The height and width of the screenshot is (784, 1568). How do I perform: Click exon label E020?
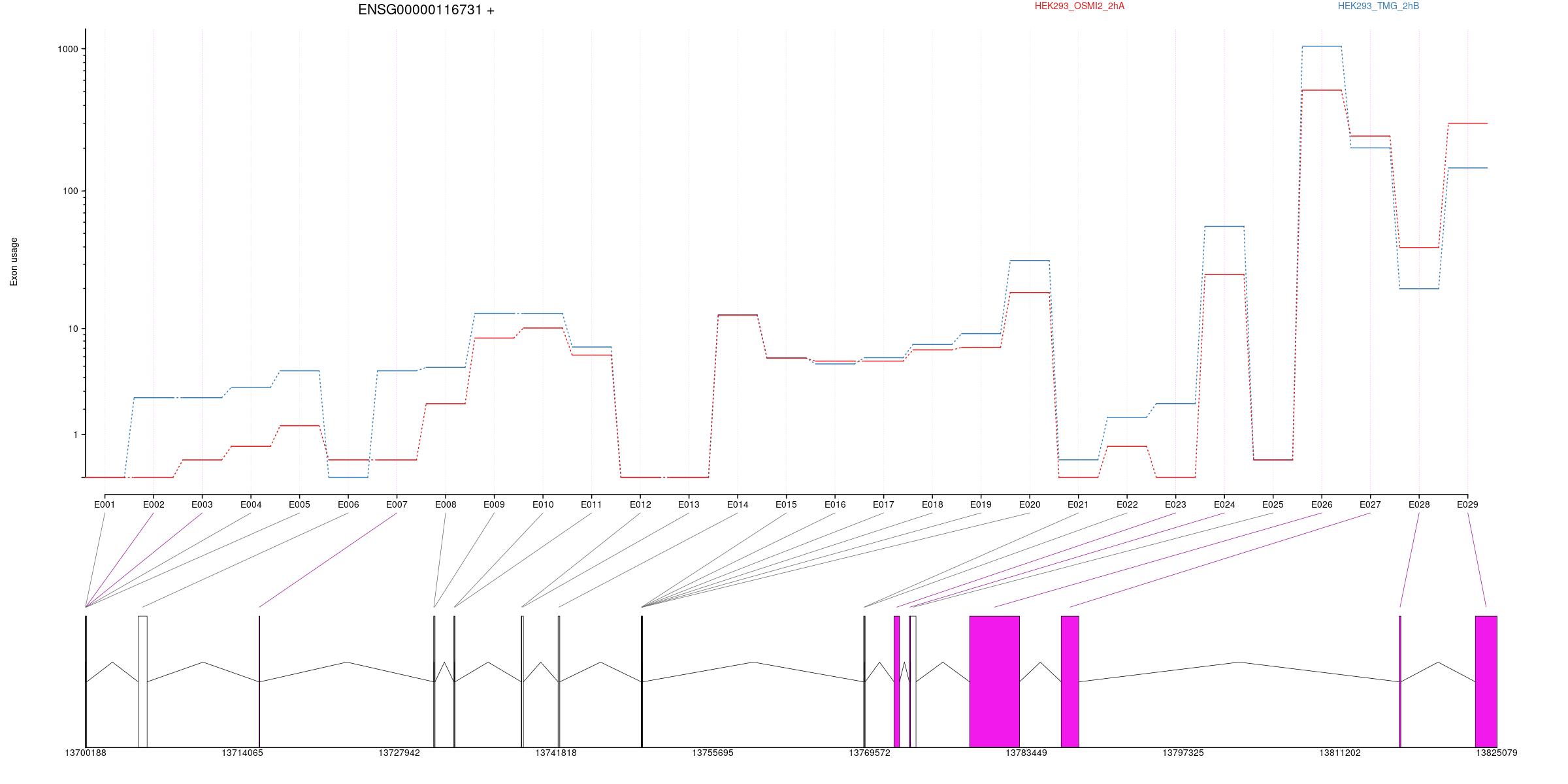1030,504
